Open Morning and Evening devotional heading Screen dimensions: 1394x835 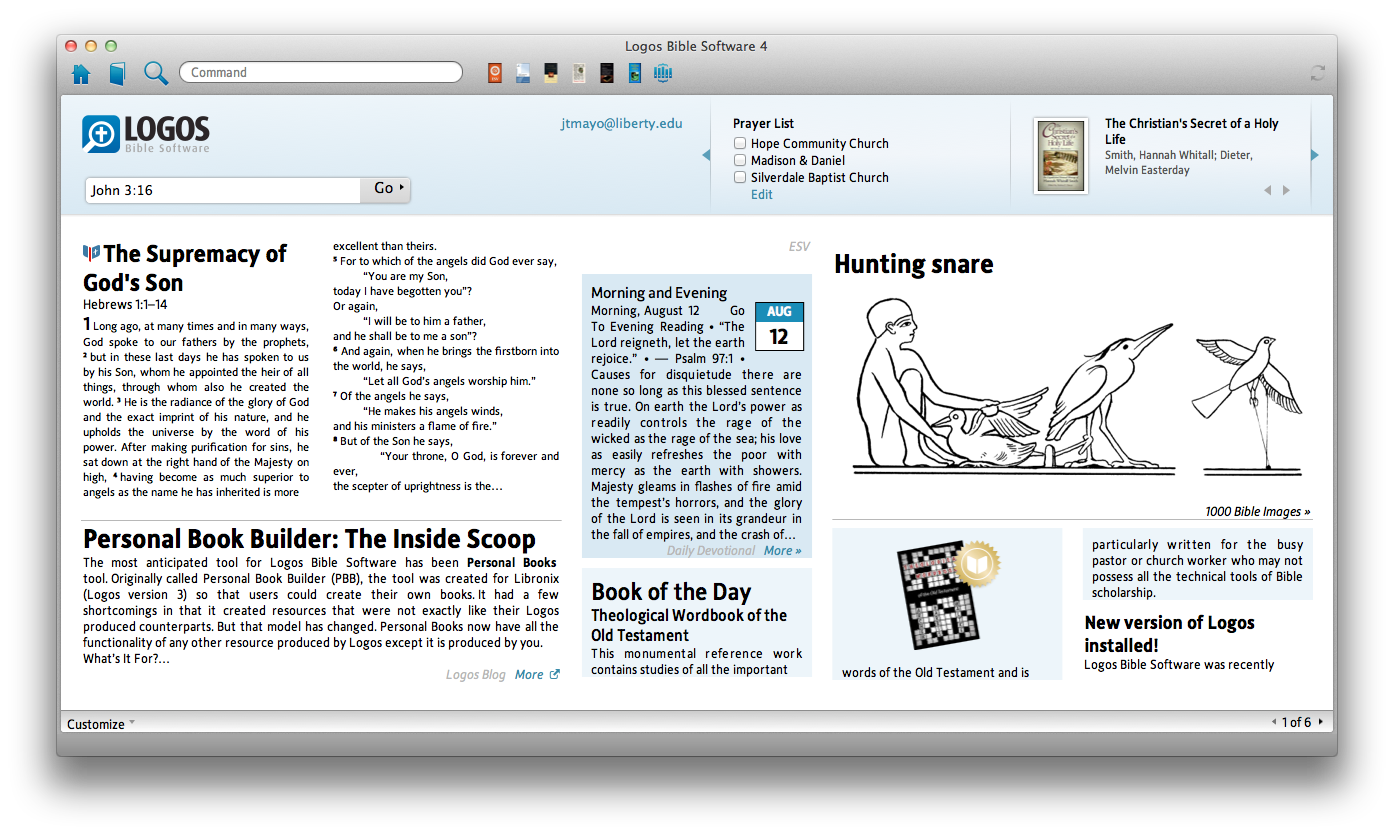pyautogui.click(x=659, y=293)
